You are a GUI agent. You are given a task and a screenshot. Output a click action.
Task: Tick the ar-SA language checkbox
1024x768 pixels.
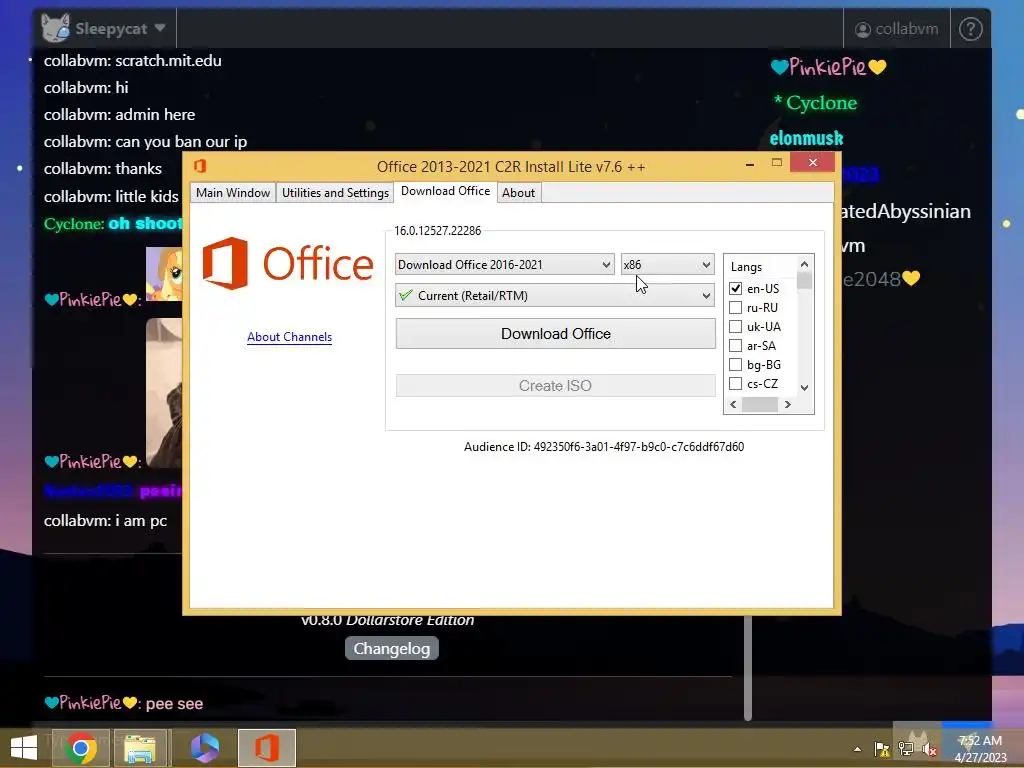click(x=735, y=345)
